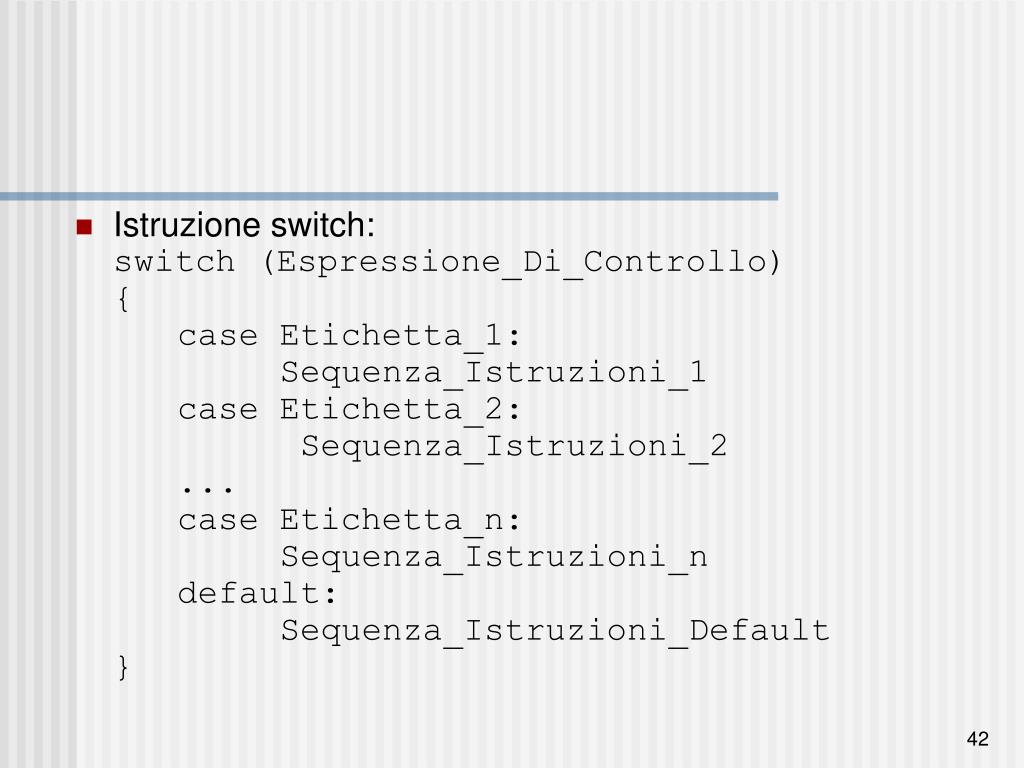Click the empty title area above the line
Viewport: 1024px width, 768px height.
point(512,96)
